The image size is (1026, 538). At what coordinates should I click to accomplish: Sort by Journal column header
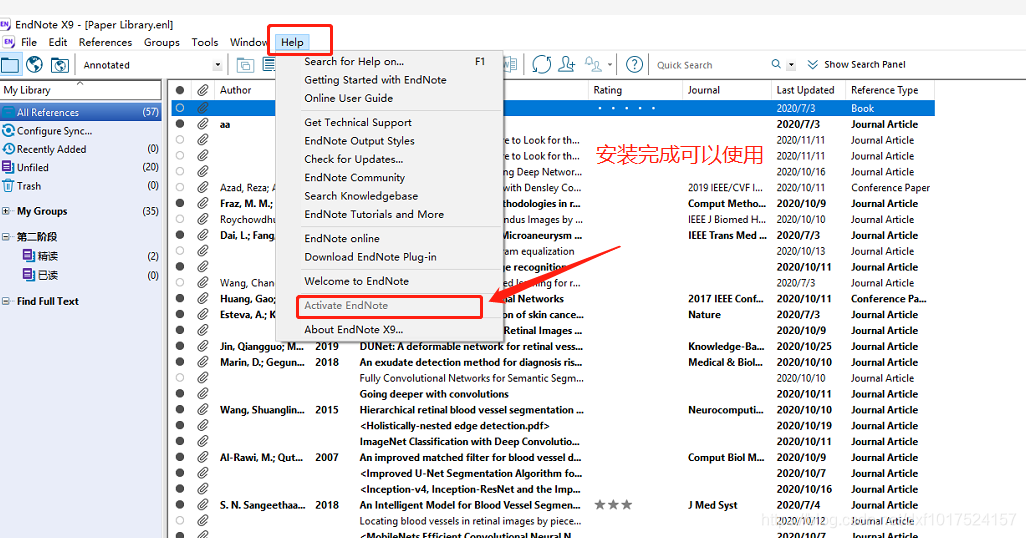pos(727,90)
